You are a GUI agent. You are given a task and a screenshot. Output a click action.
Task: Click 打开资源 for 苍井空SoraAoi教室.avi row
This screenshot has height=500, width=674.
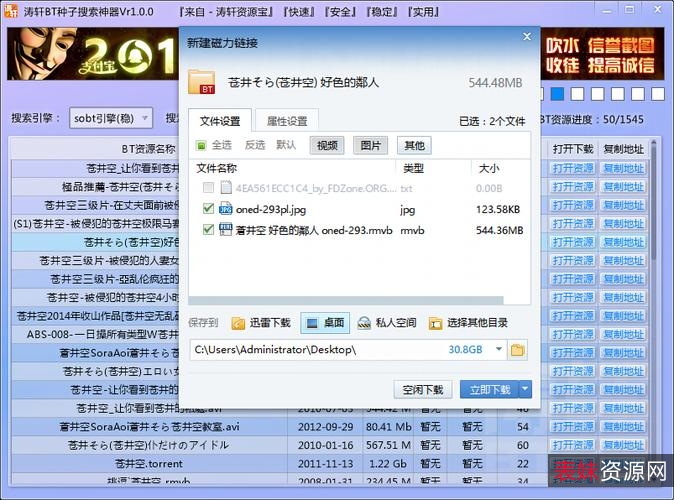[573, 426]
